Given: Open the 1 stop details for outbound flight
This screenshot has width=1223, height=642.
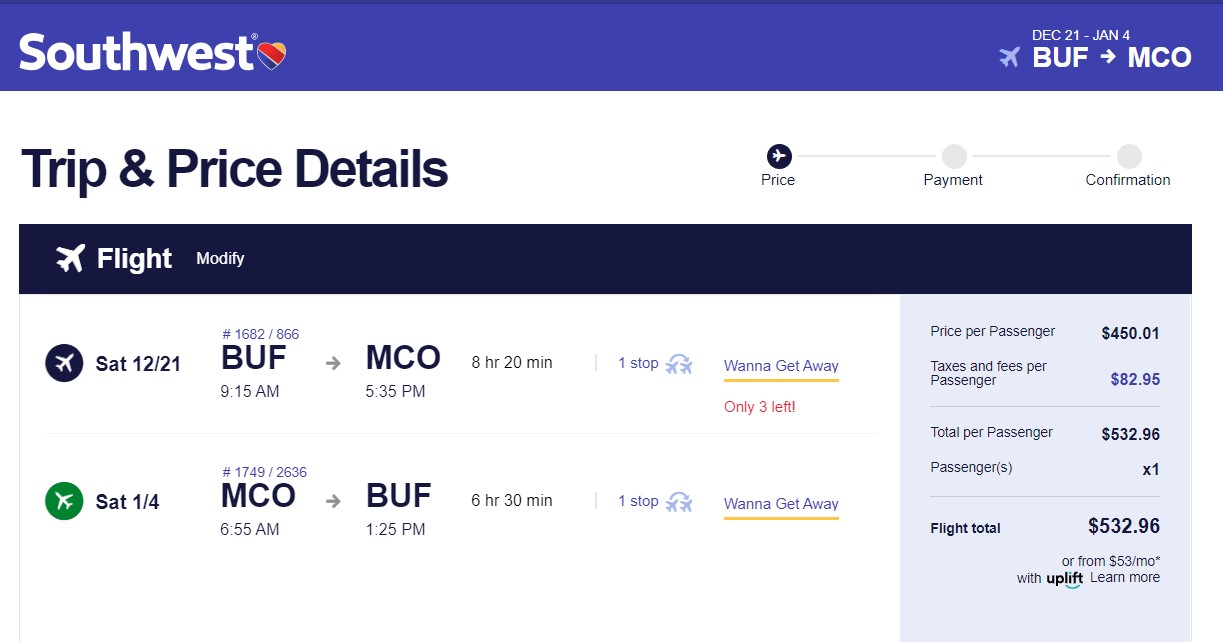Looking at the screenshot, I should click(x=638, y=363).
